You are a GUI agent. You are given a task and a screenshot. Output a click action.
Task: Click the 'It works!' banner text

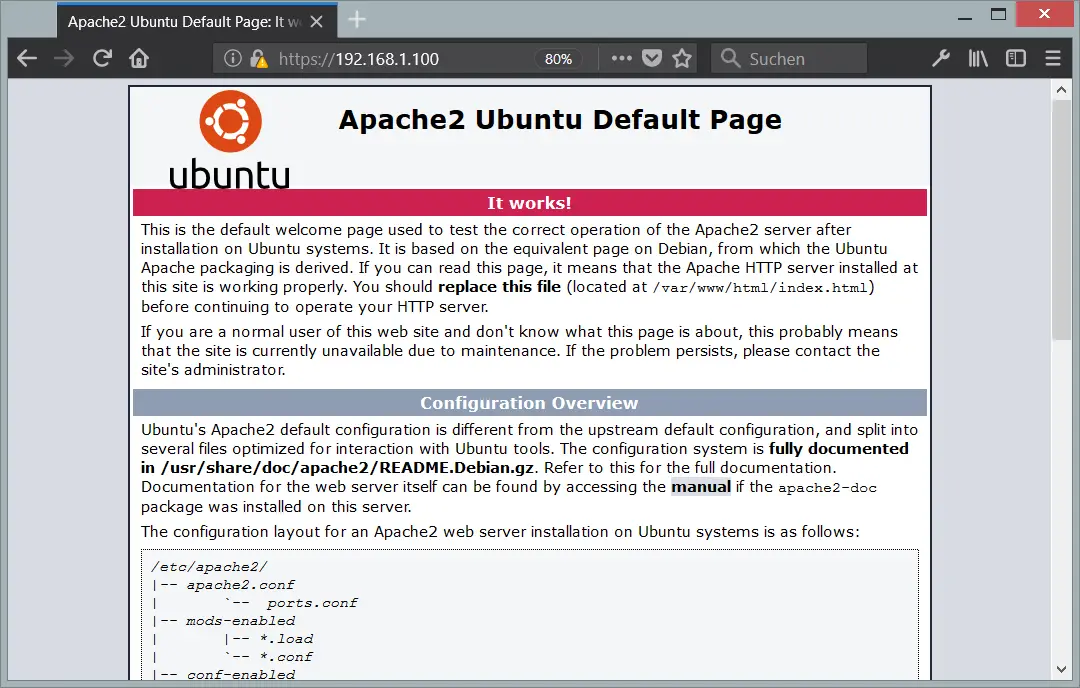click(530, 203)
